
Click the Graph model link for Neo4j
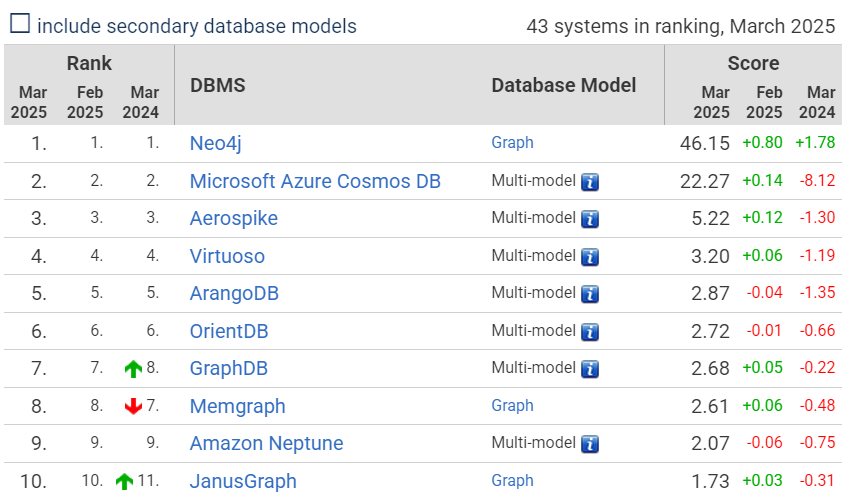(512, 143)
